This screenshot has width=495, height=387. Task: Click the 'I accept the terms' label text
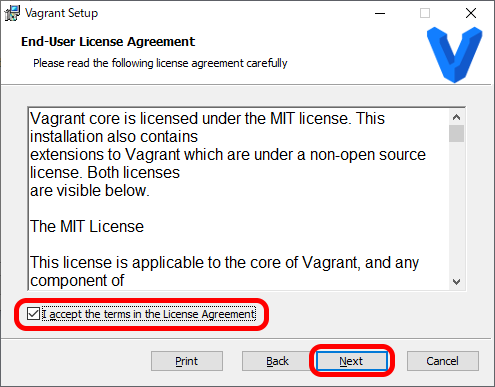[149, 314]
